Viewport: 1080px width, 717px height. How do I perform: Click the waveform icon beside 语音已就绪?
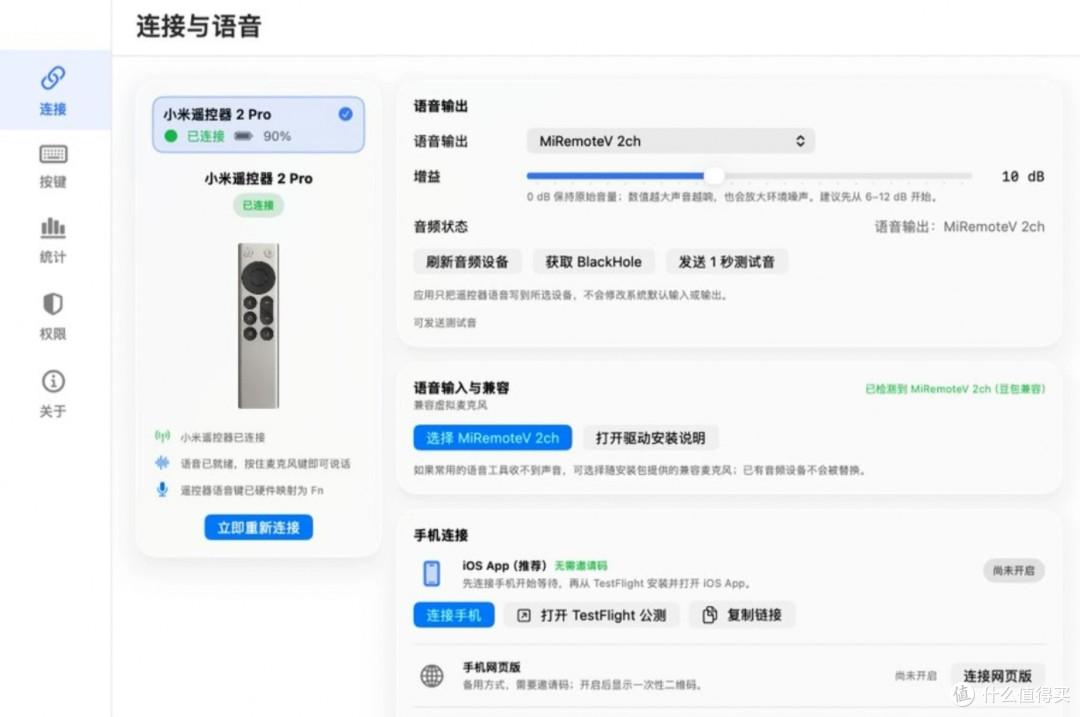tap(163, 463)
